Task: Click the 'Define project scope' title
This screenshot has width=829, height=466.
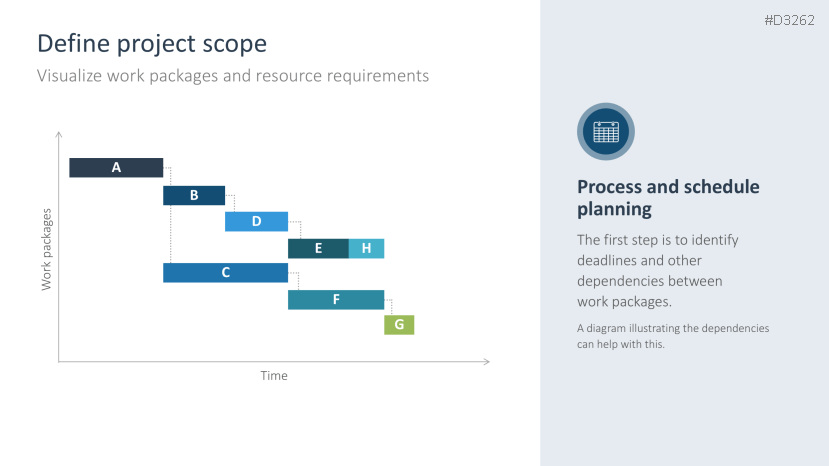Action: coord(152,44)
